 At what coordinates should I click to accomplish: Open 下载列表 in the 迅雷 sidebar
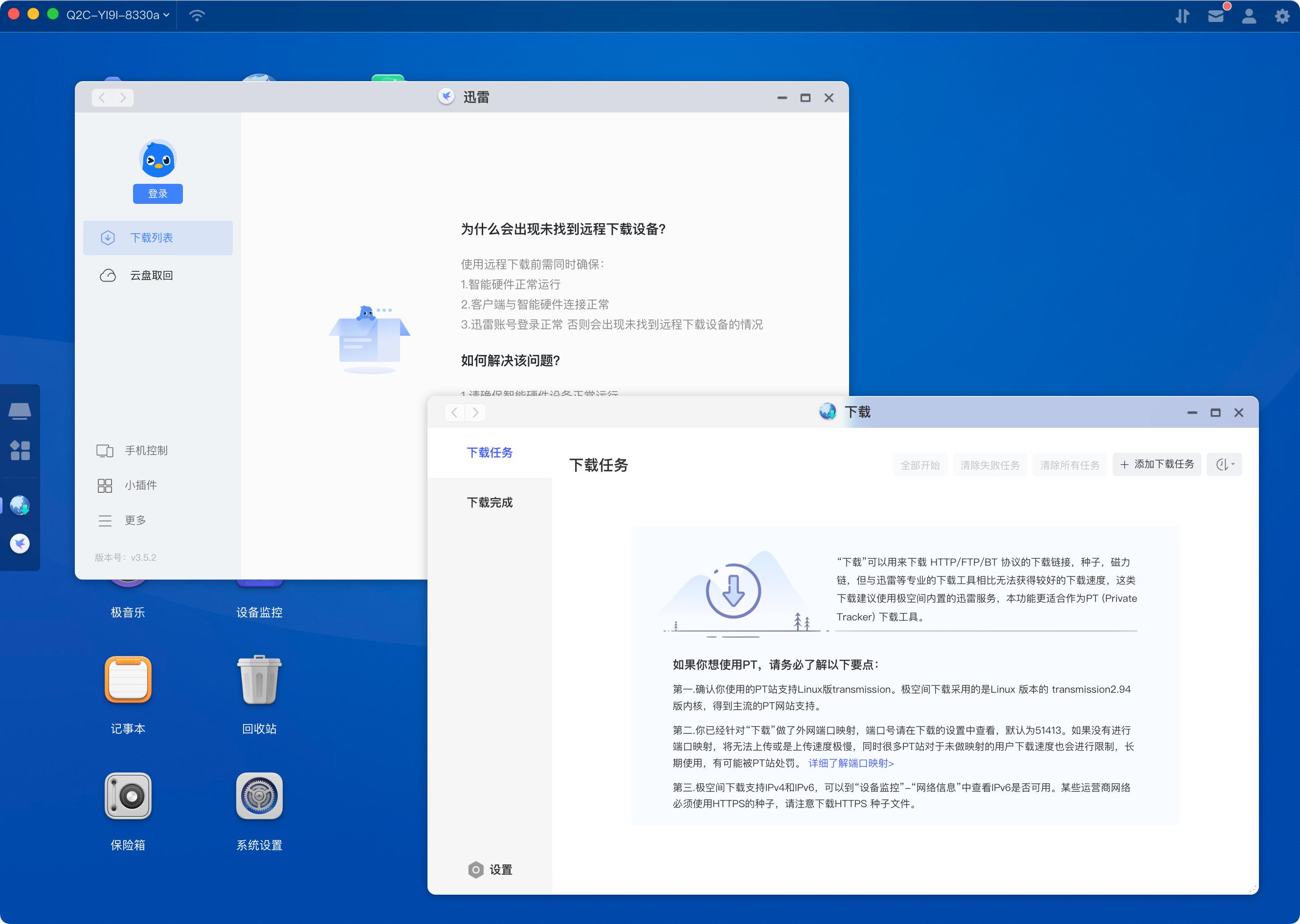pyautogui.click(x=153, y=237)
